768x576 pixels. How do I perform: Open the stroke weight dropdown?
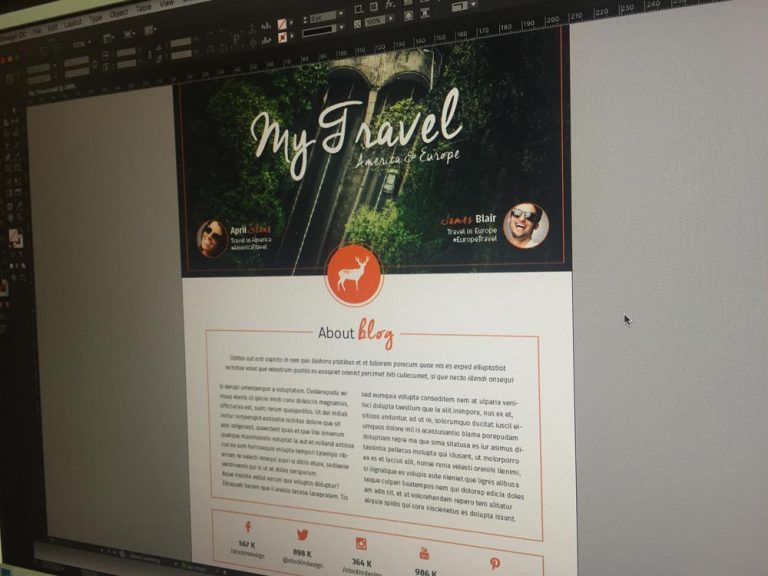click(341, 14)
